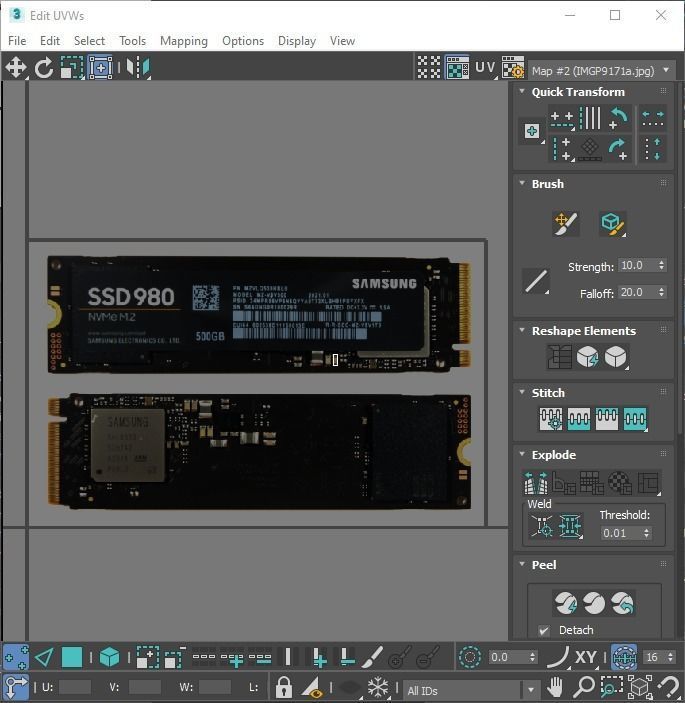This screenshot has width=685, height=703.
Task: Click Align Horizontally in Quick Transform
Action: click(x=562, y=118)
